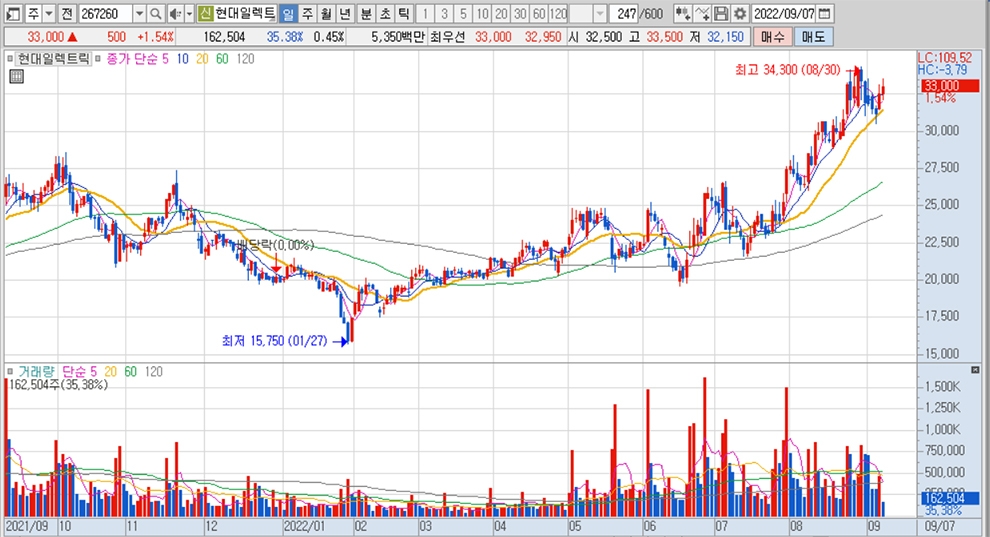Toggle the square marker before 거래량
990x537 pixels.
pos(10,372)
